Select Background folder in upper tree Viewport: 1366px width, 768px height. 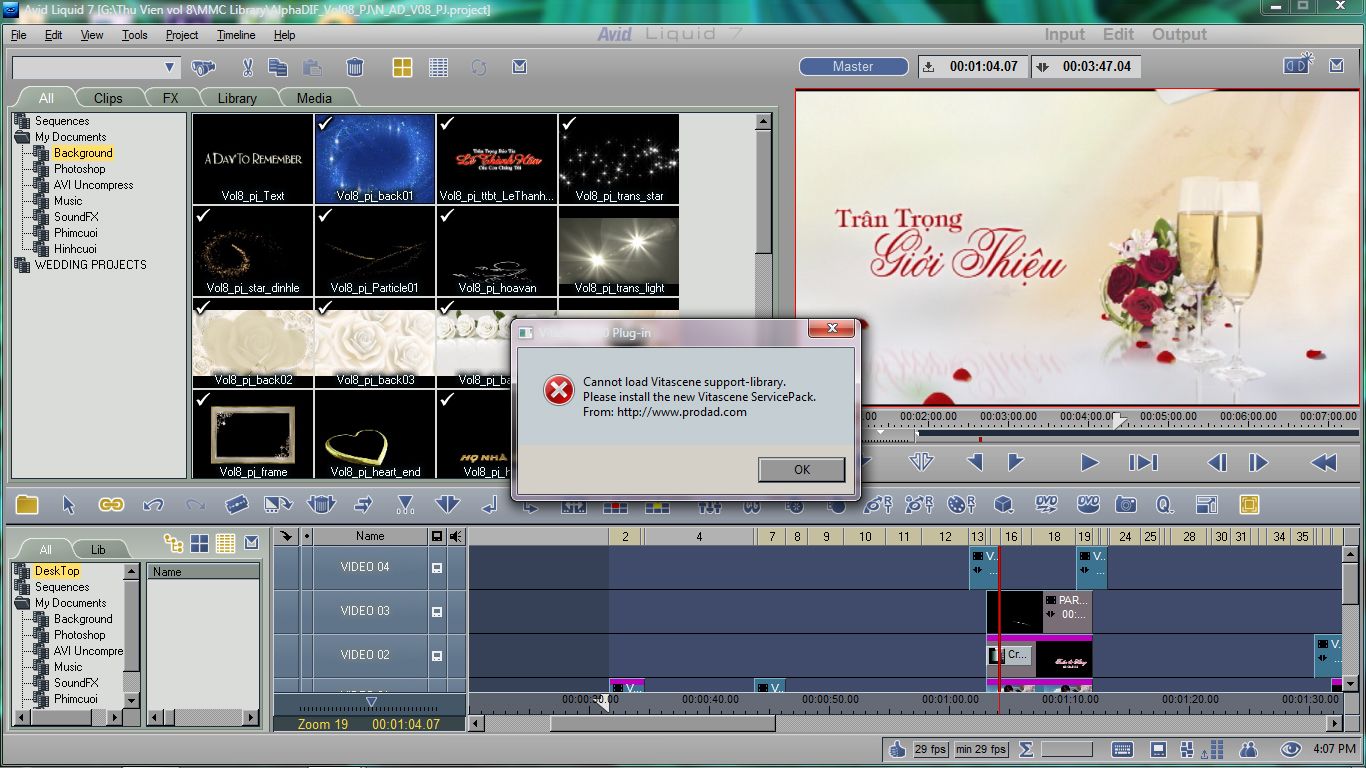[x=83, y=153]
